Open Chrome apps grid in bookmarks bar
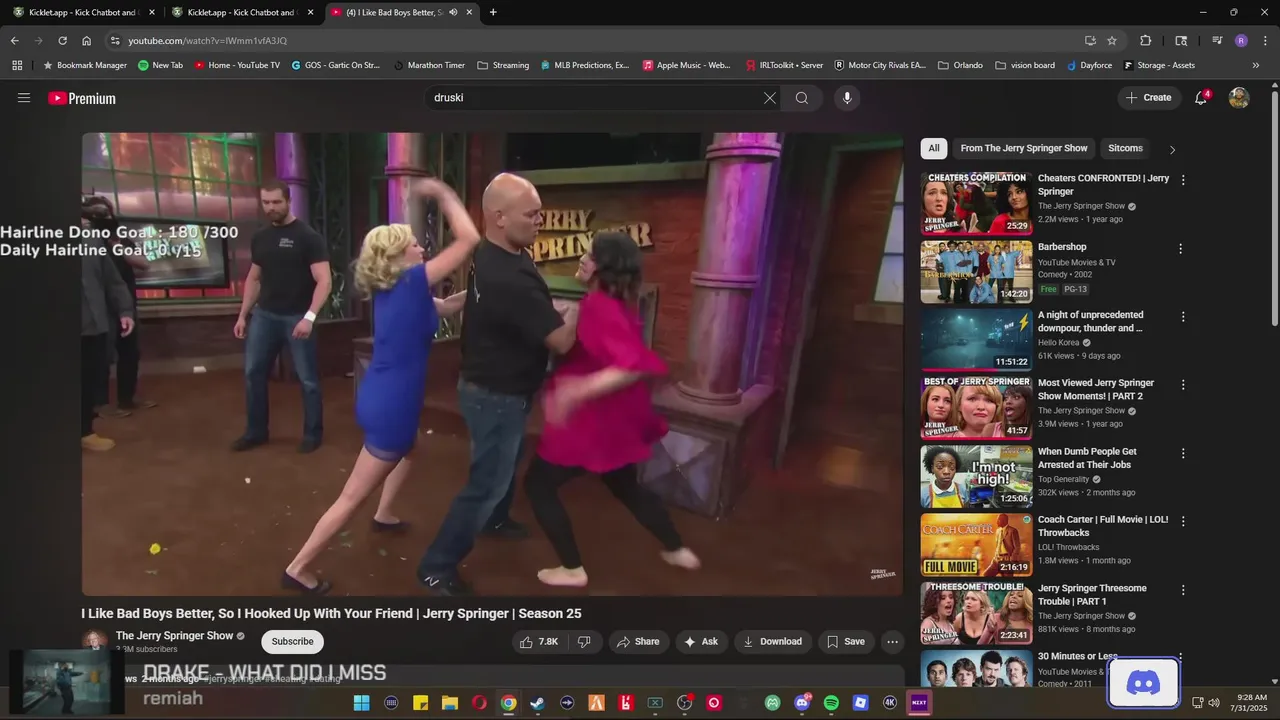Image resolution: width=1280 pixels, height=720 pixels. point(17,65)
